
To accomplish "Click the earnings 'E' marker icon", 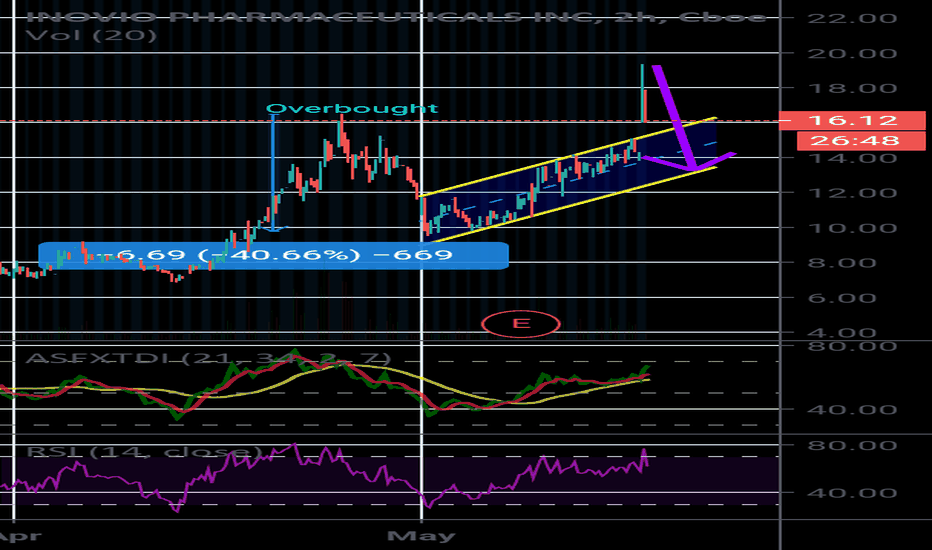I will [x=521, y=324].
